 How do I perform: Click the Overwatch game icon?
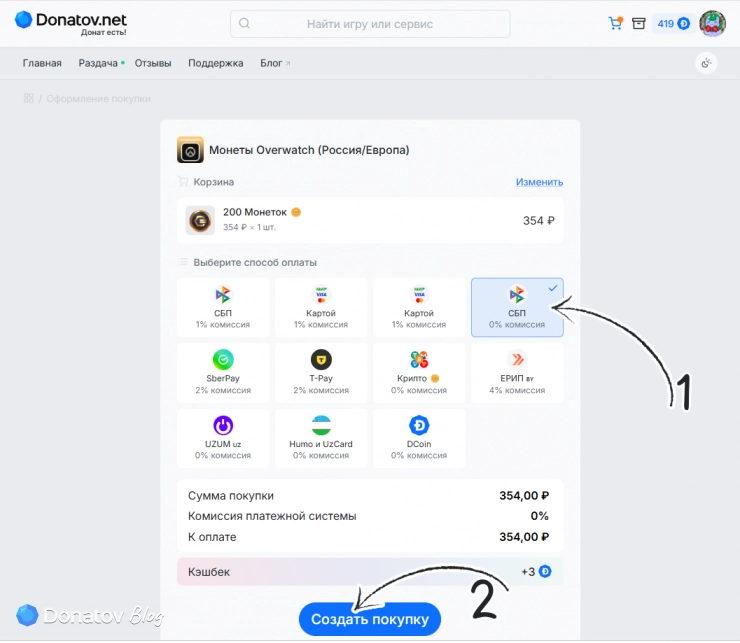pyautogui.click(x=190, y=150)
